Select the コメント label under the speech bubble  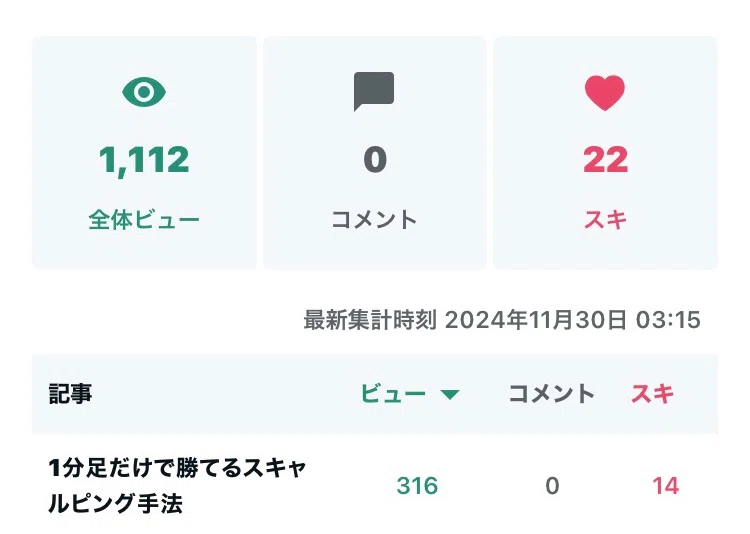tap(374, 220)
